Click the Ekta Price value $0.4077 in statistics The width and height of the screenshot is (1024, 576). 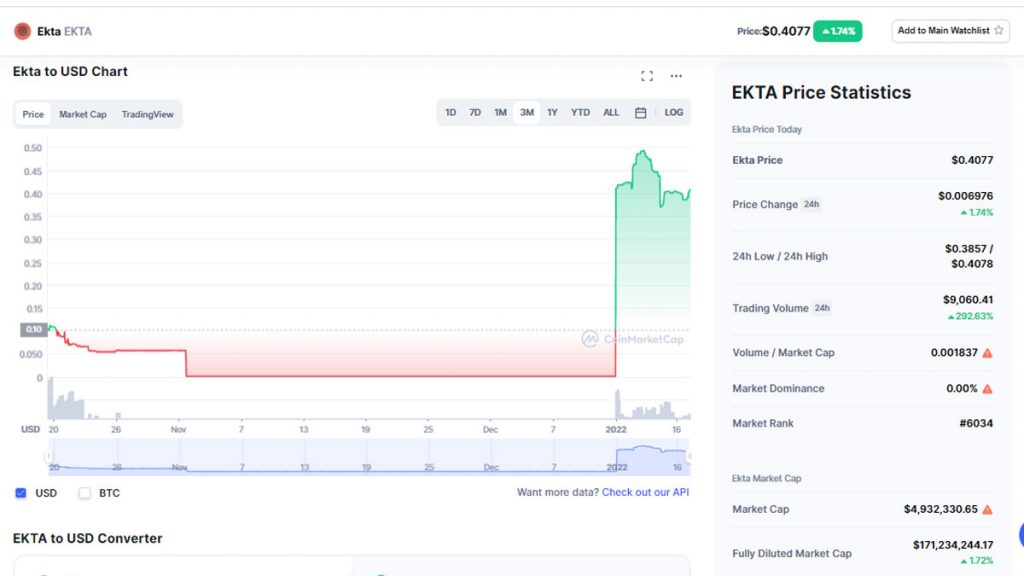click(x=972, y=160)
